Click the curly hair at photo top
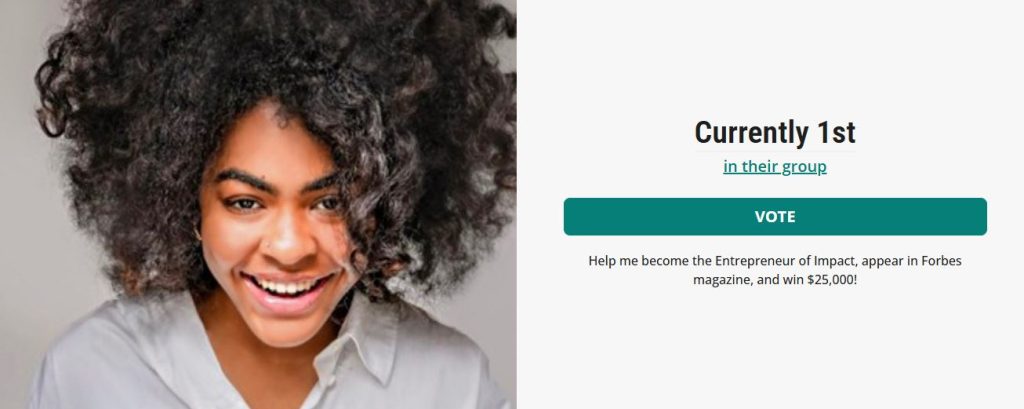The width and height of the screenshot is (1024, 409). point(274,52)
